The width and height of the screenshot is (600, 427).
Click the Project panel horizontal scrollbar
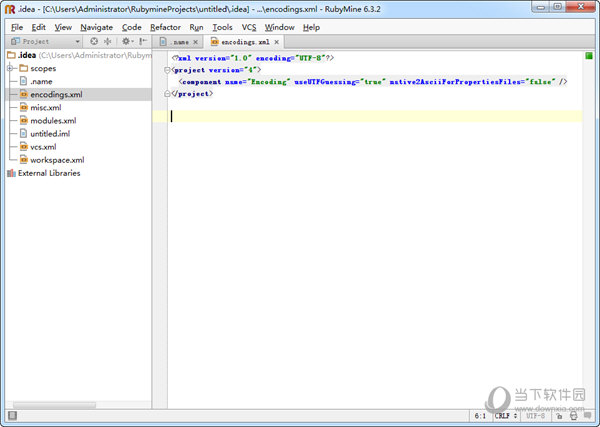[x=54, y=404]
